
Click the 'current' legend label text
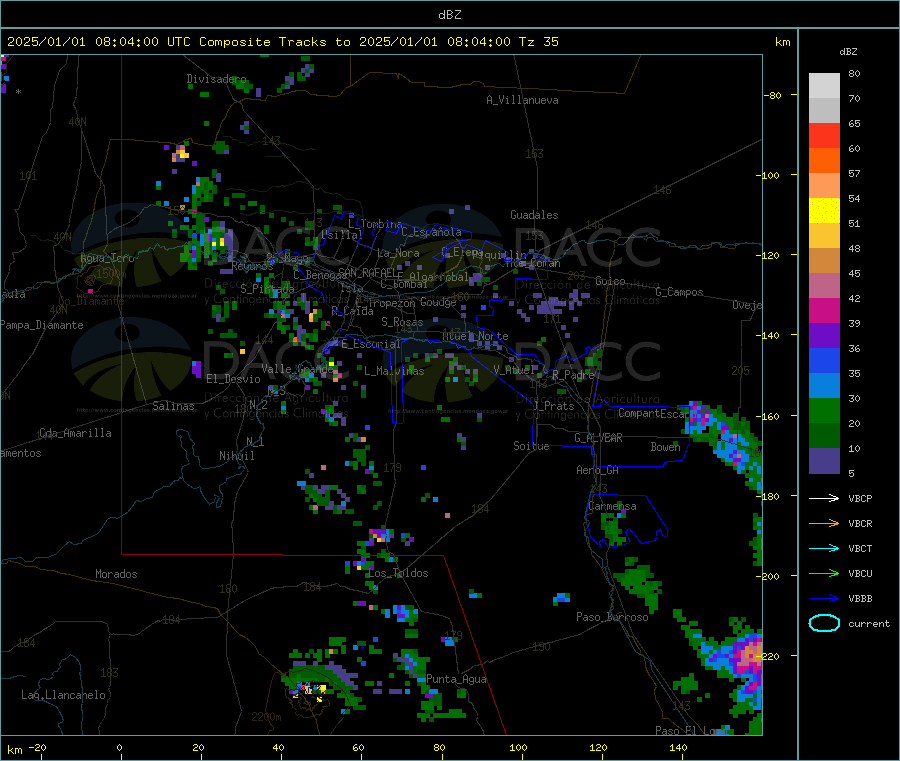[x=869, y=623]
